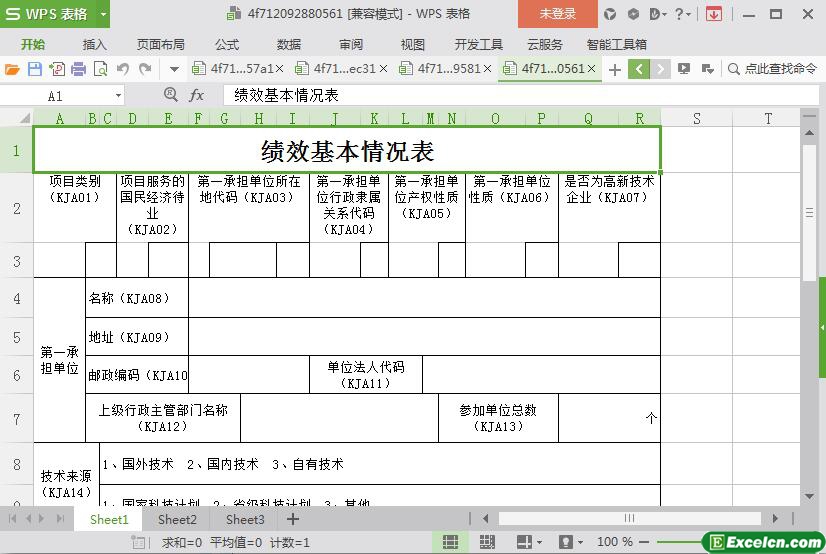The height and width of the screenshot is (554, 826).
Task: Close the 4f71...ec31 document tab
Action: pos(384,68)
